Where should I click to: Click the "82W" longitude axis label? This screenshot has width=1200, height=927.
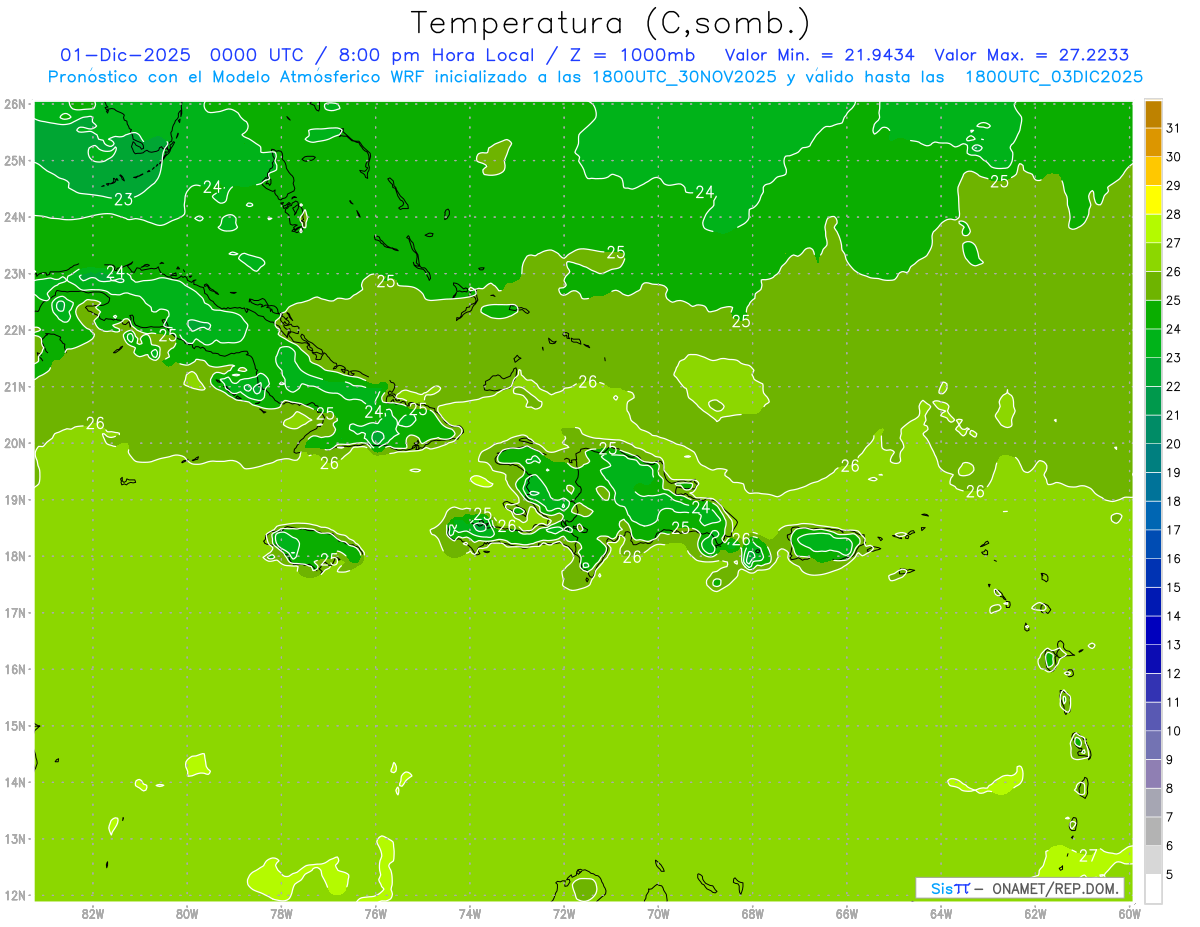pos(93,913)
